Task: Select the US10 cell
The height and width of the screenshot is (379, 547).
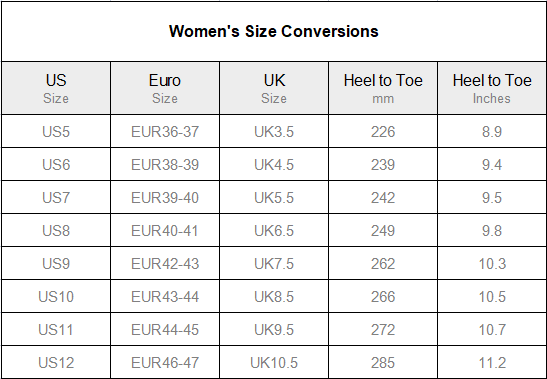Action: (x=56, y=296)
